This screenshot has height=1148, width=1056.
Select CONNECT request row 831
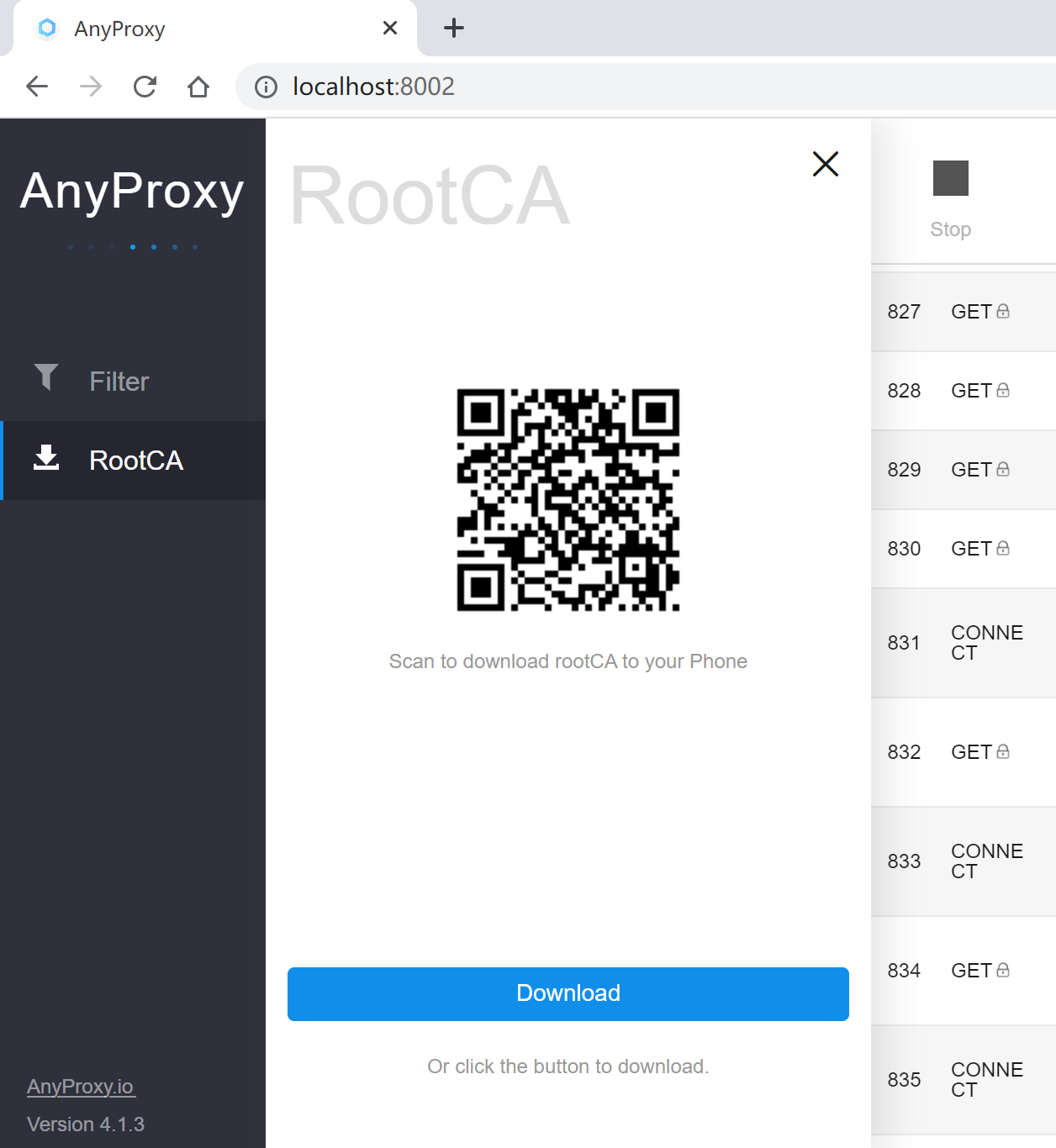[x=964, y=643]
